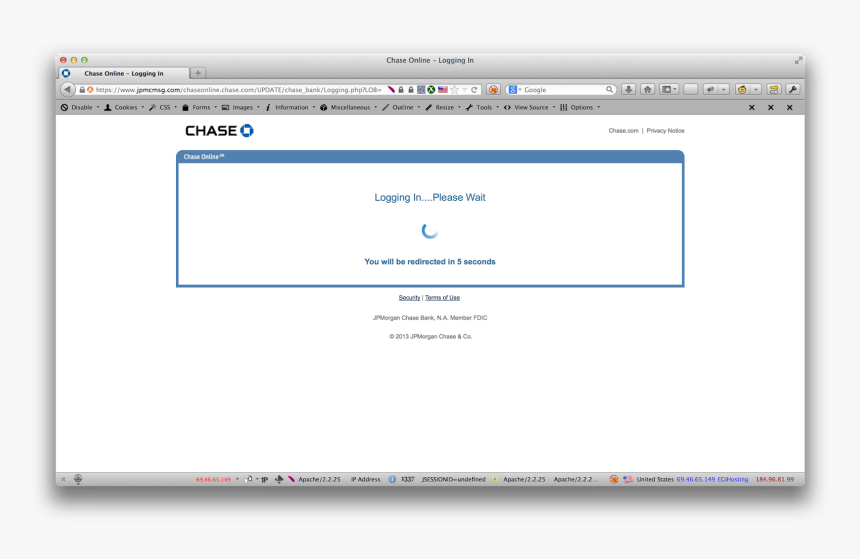Expand the Cookies dropdown menu

(x=125, y=107)
